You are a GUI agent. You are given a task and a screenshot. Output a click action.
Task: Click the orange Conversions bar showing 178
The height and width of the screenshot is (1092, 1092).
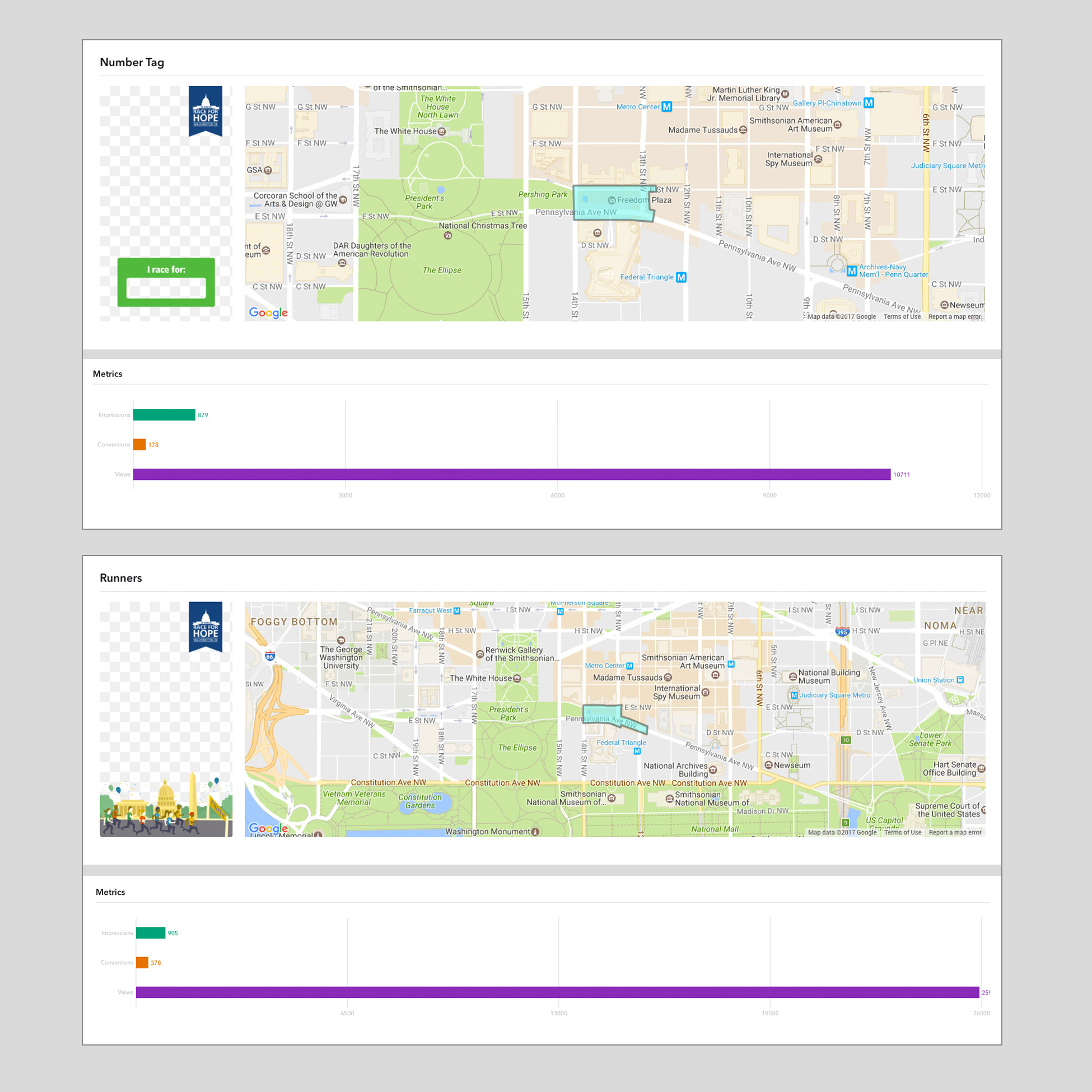click(139, 445)
